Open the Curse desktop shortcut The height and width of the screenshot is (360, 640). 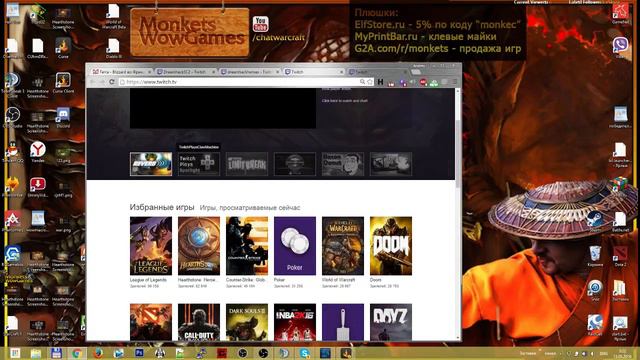pyautogui.click(x=63, y=48)
